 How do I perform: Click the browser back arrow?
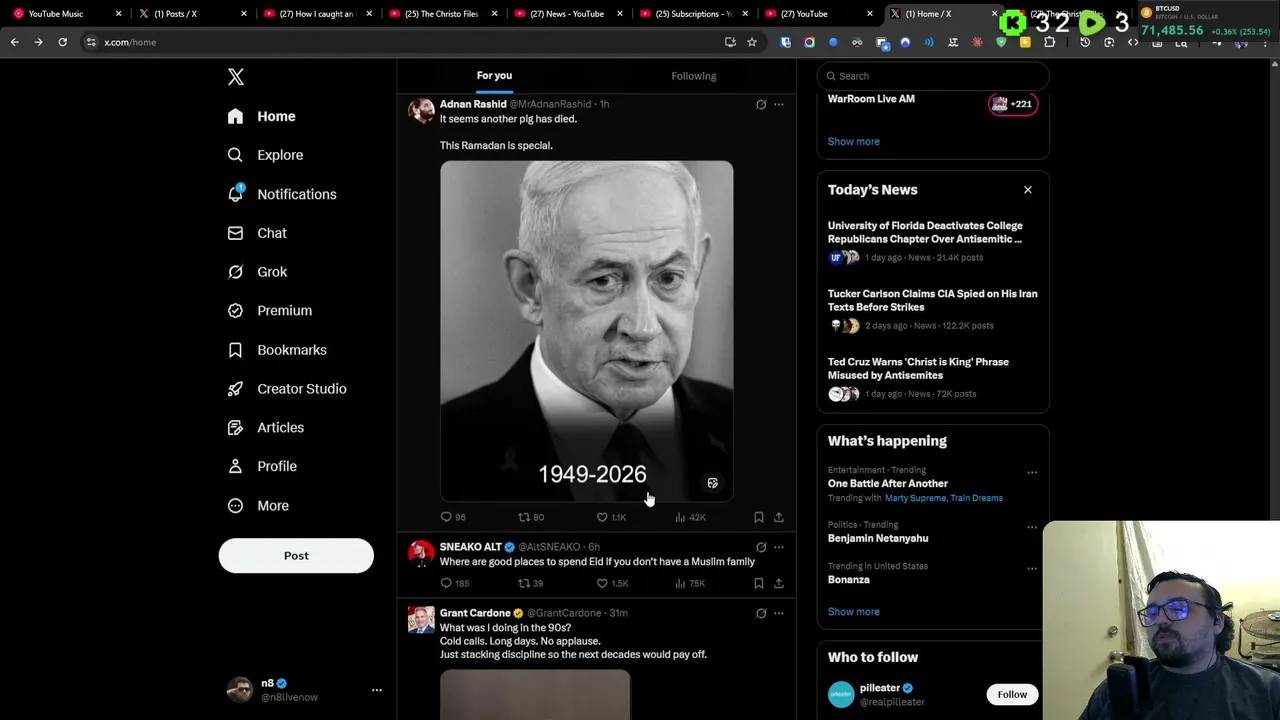[x=14, y=42]
